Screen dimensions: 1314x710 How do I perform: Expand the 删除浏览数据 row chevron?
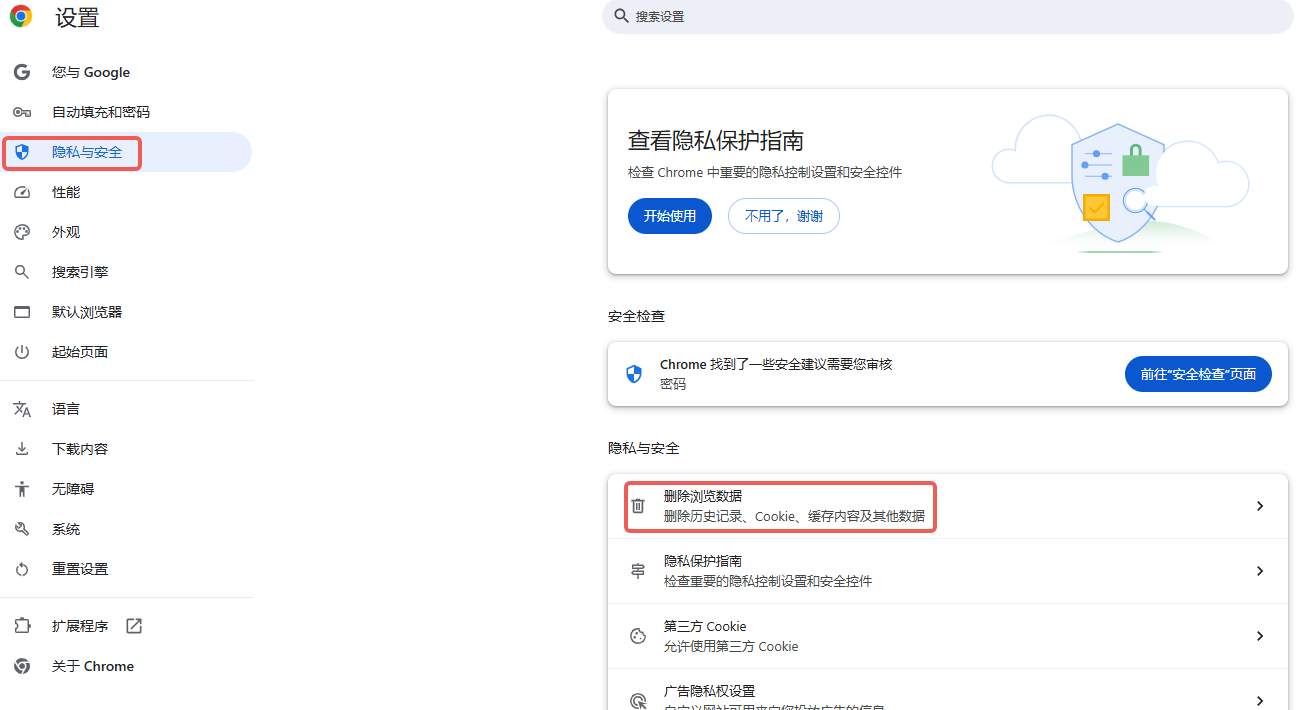point(1259,505)
